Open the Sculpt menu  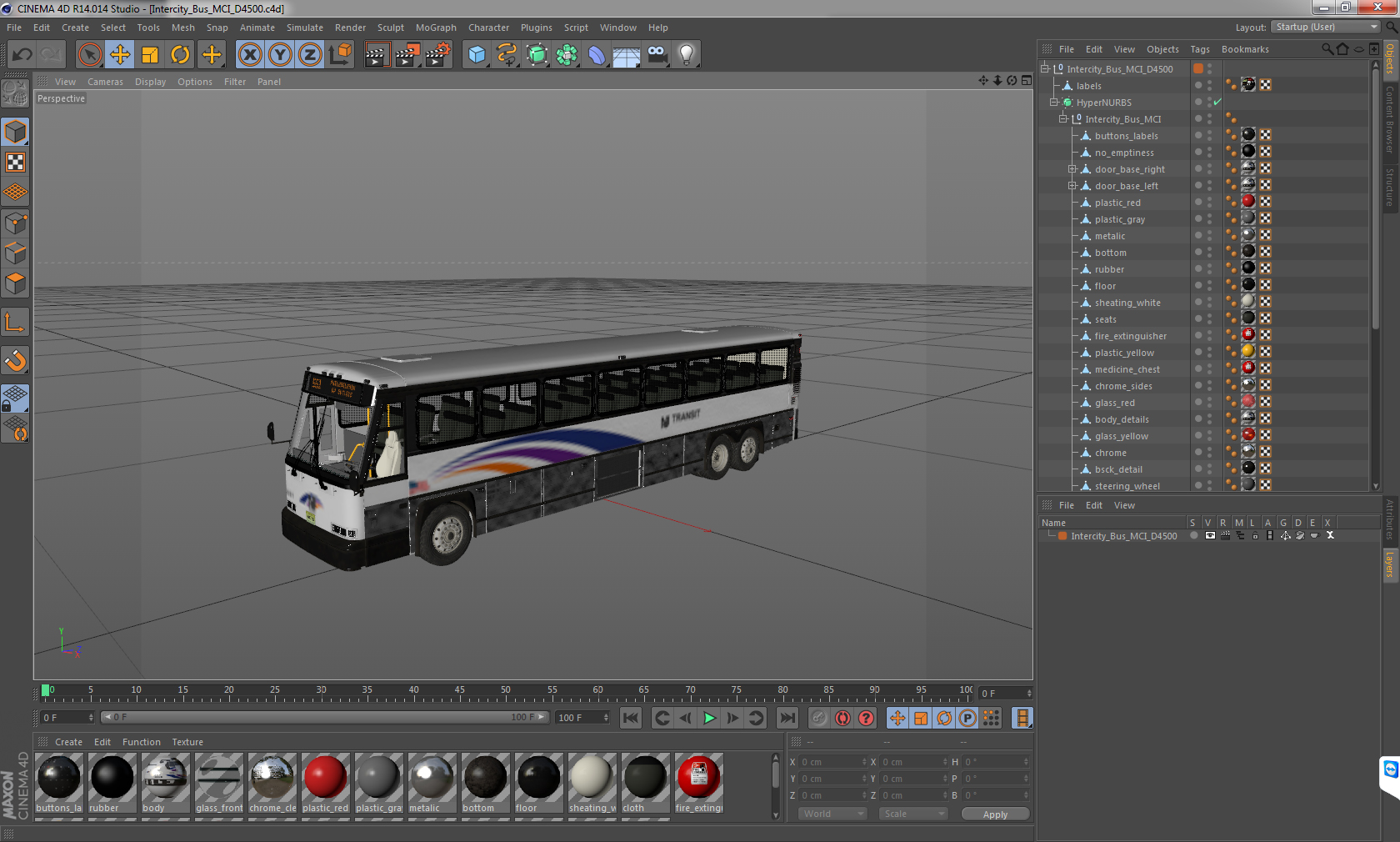tap(390, 28)
